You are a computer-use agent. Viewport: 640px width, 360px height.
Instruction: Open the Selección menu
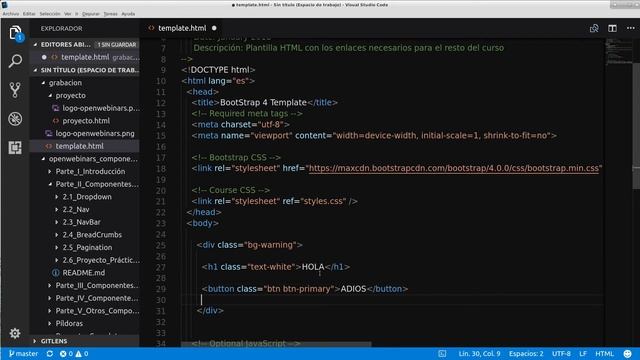[x=50, y=13]
